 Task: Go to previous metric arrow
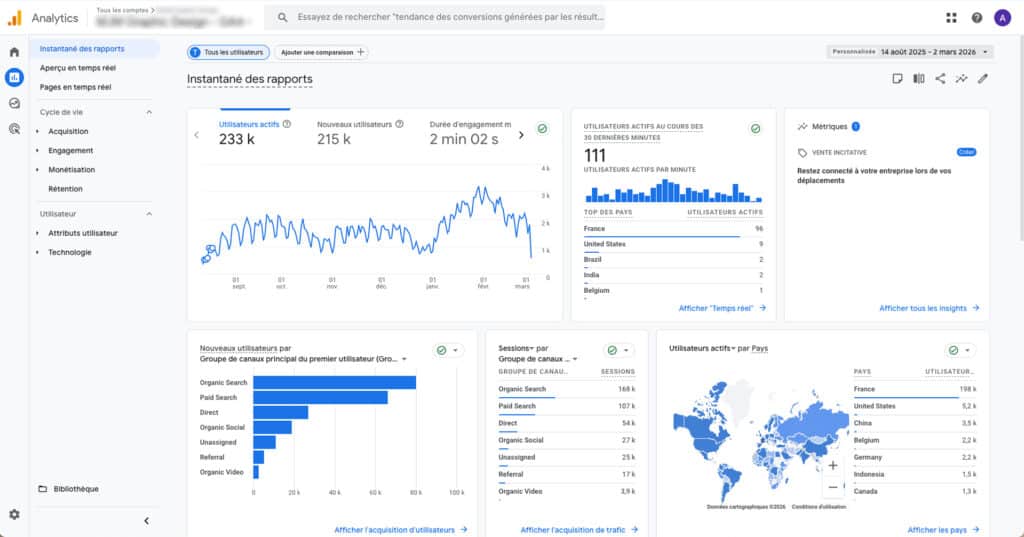[x=197, y=135]
